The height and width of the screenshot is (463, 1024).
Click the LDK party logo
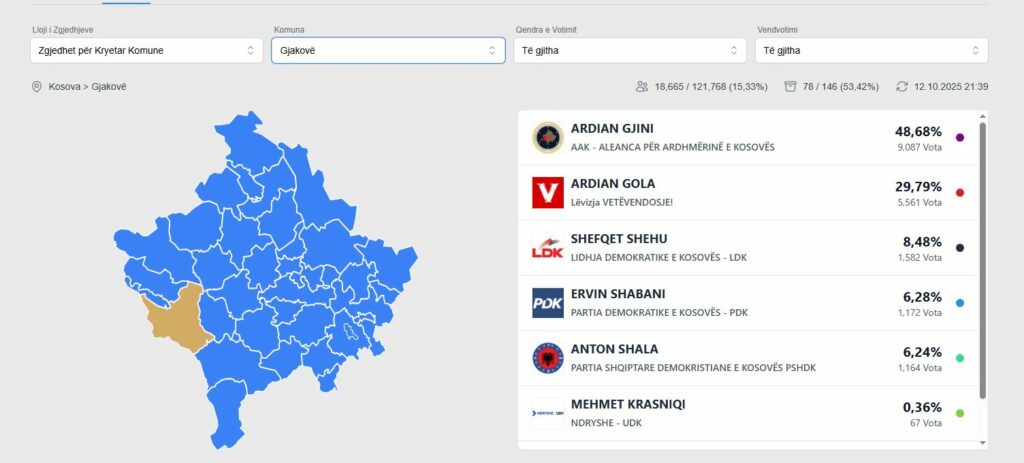[x=548, y=248]
